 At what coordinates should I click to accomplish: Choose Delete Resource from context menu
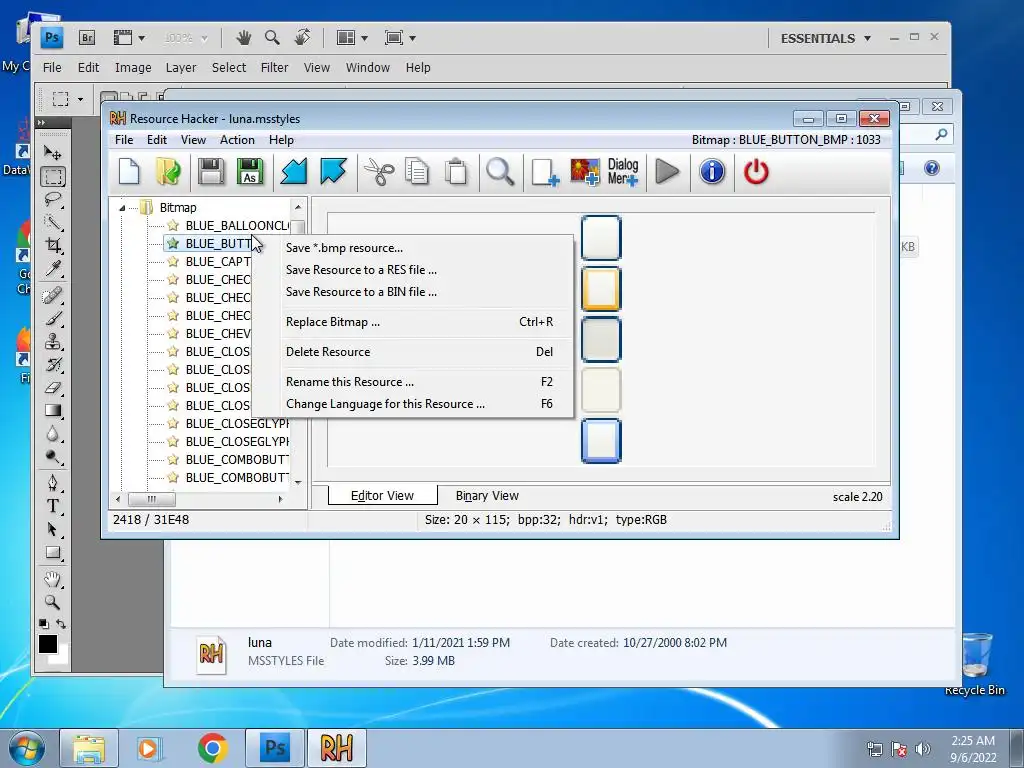click(413, 352)
